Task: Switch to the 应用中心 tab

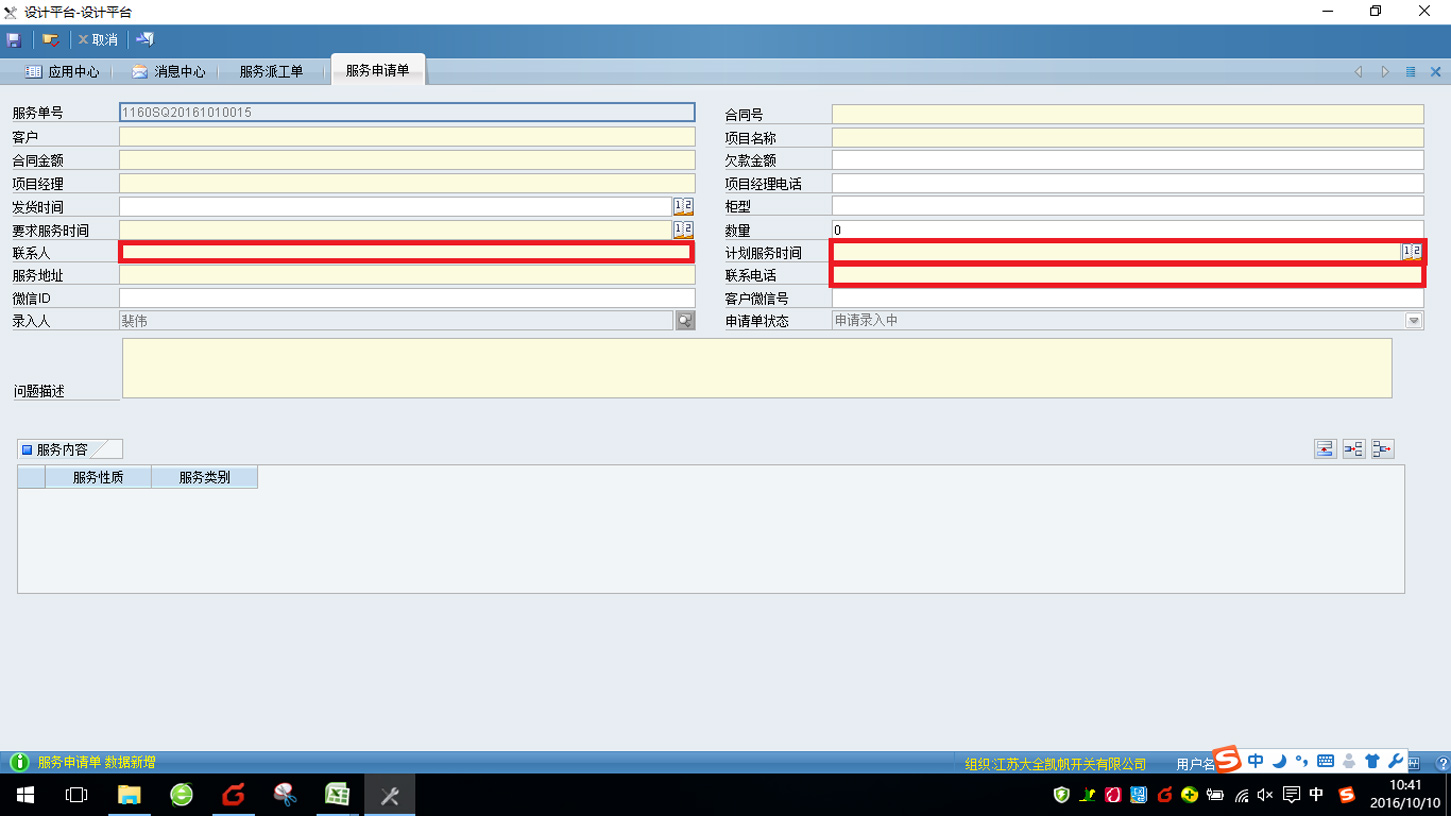Action: tap(62, 72)
